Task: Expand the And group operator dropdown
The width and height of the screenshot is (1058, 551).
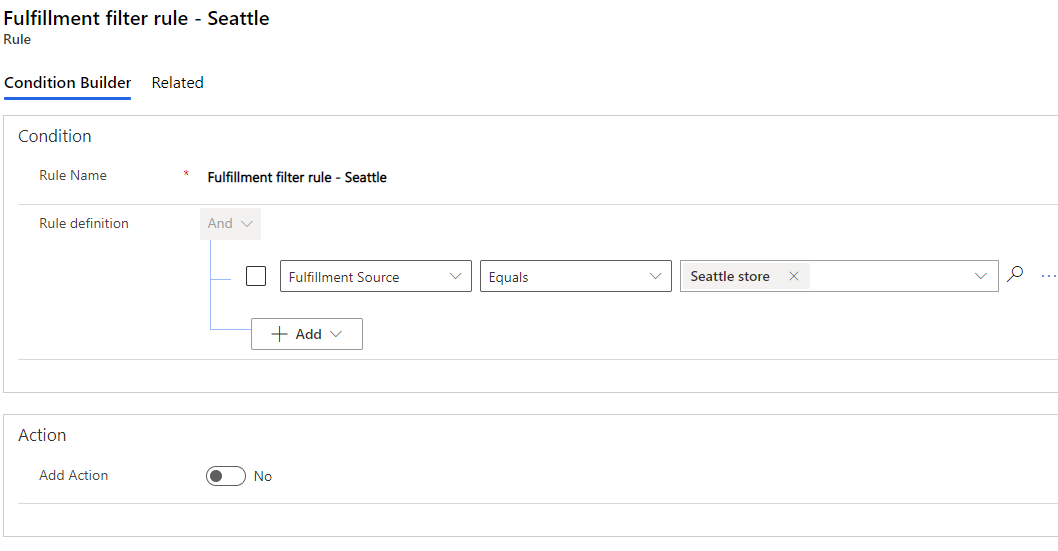Action: (230, 224)
